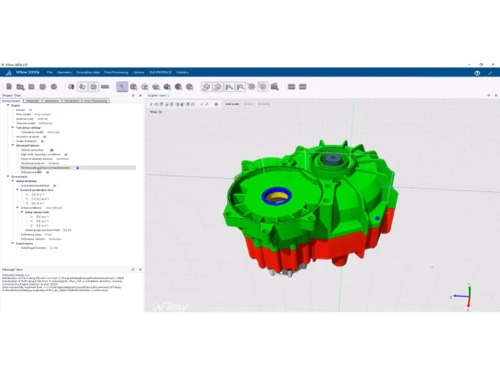Click the blue-yellow shaft ring on the model
This screenshot has height=375, width=500.
(276, 196)
